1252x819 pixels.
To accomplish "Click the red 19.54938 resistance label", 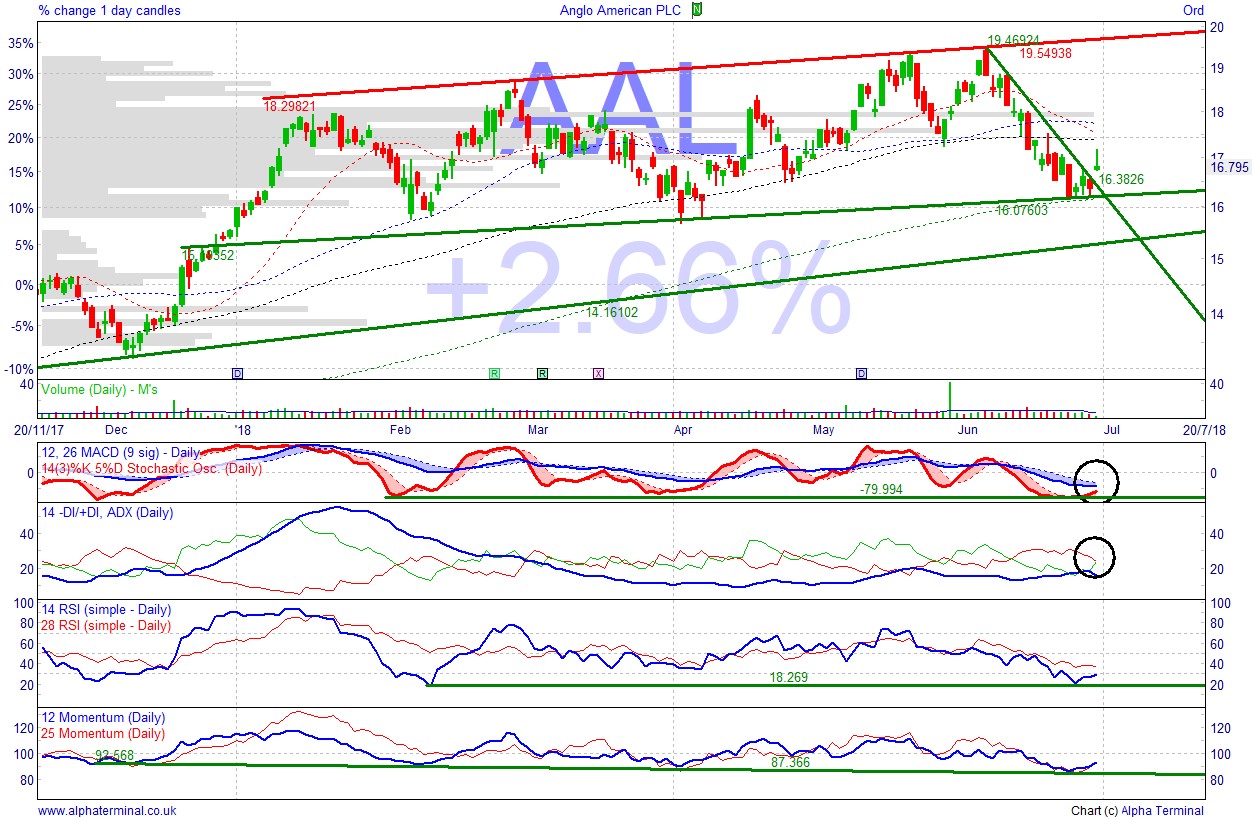I will coord(1046,53).
